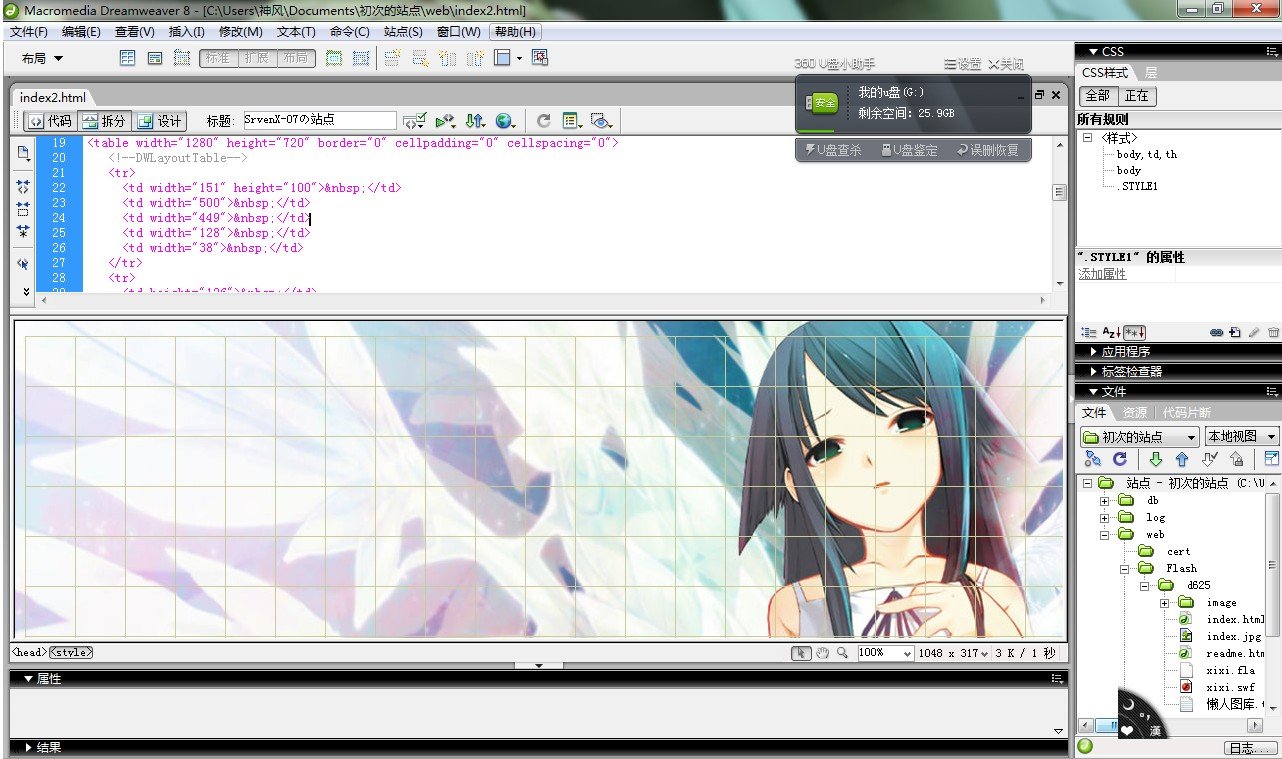This screenshot has width=1282, height=759.
Task: Enable 标准 (Standard) table mode
Action: pos(219,57)
